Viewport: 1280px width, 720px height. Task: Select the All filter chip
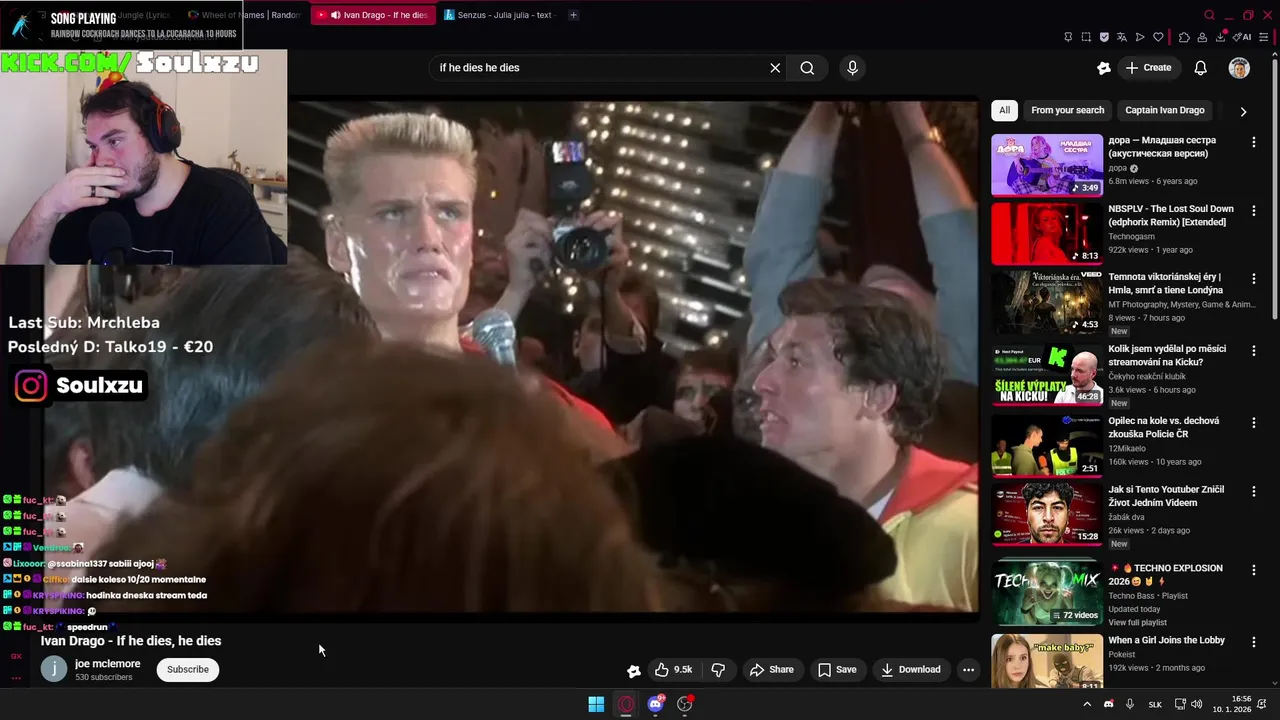point(1004,110)
